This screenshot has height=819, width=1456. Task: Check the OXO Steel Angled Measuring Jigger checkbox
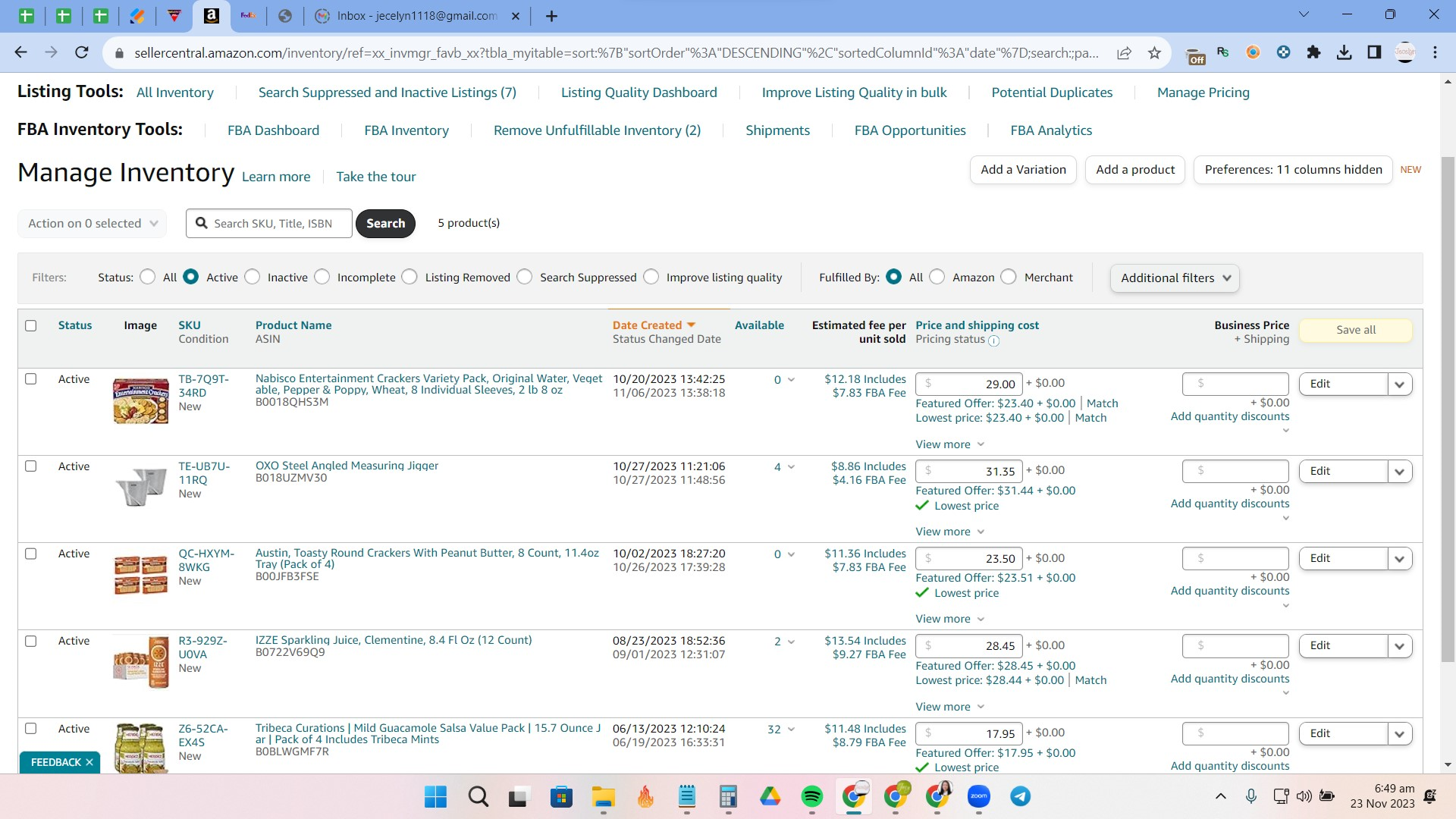pyautogui.click(x=31, y=466)
